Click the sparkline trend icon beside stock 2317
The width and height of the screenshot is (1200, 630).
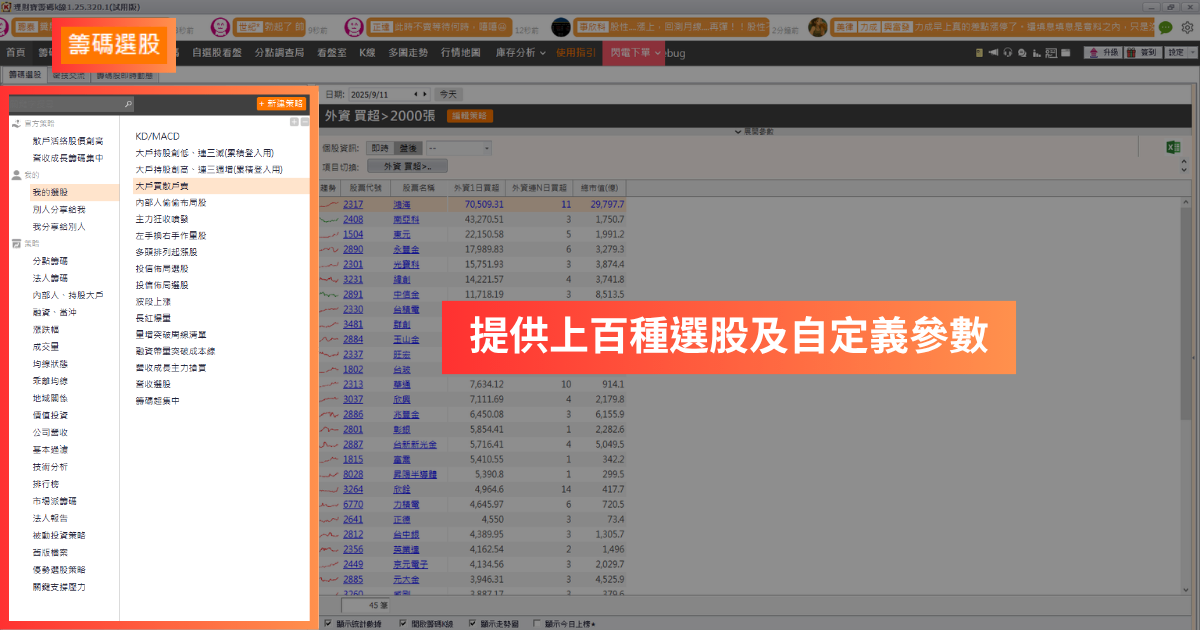coord(331,203)
